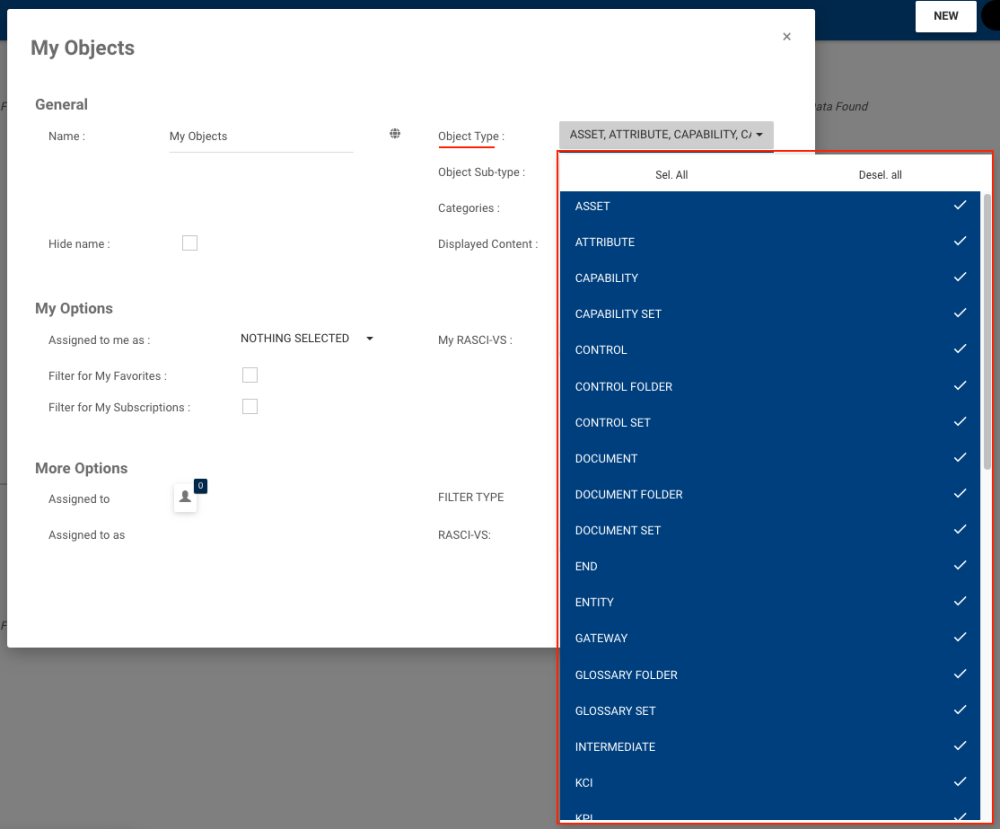Click the checkmark next to CONTROL
1000x829 pixels.
click(x=960, y=349)
